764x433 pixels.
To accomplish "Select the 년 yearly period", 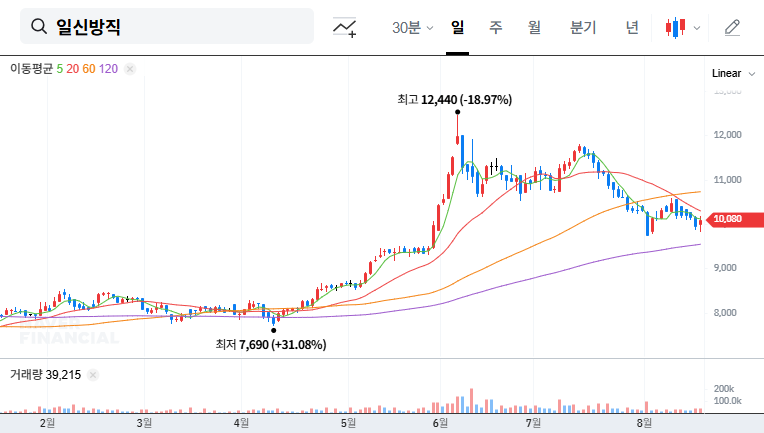I will [632, 27].
